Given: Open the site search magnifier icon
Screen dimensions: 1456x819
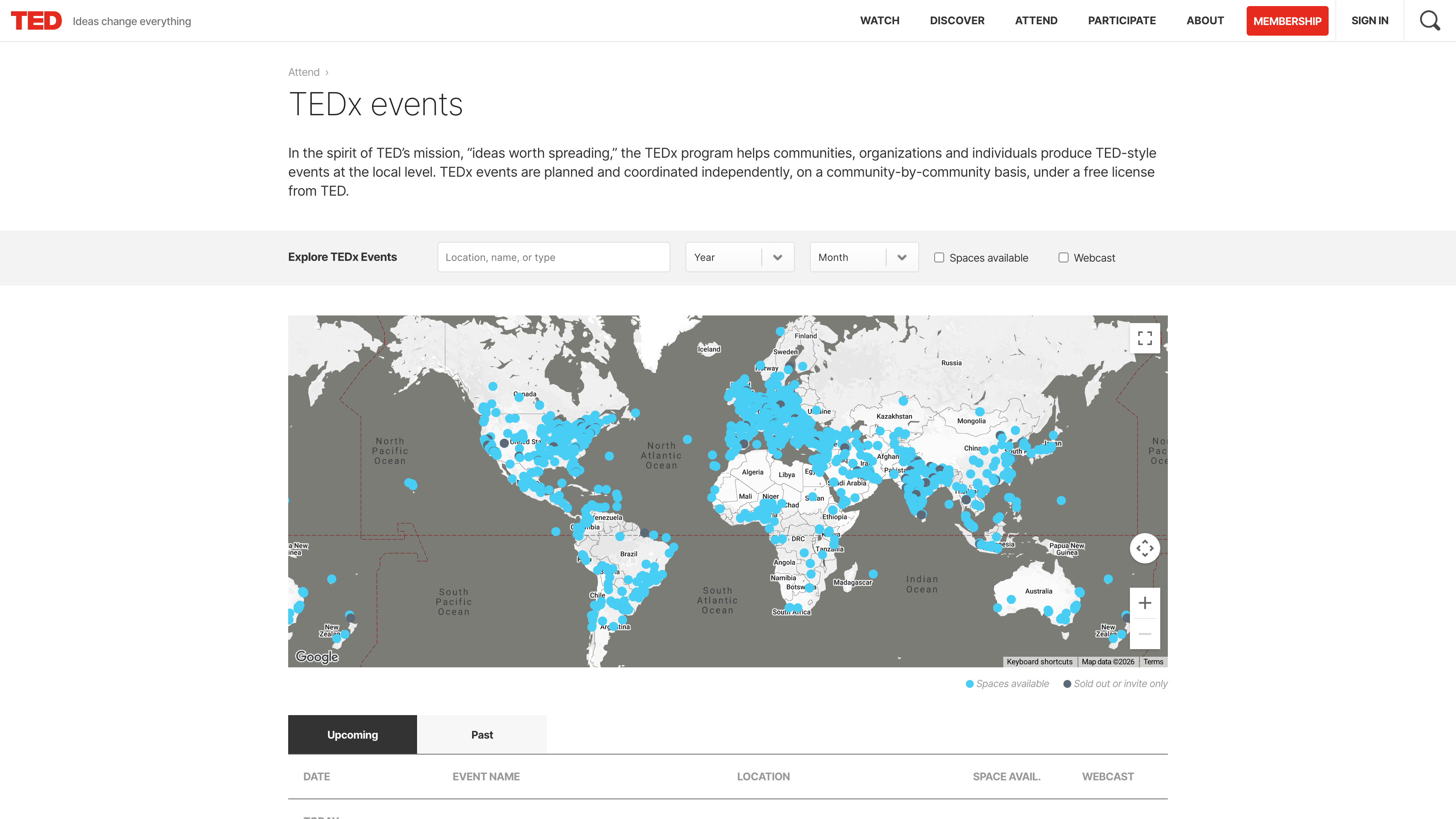Looking at the screenshot, I should (1430, 20).
